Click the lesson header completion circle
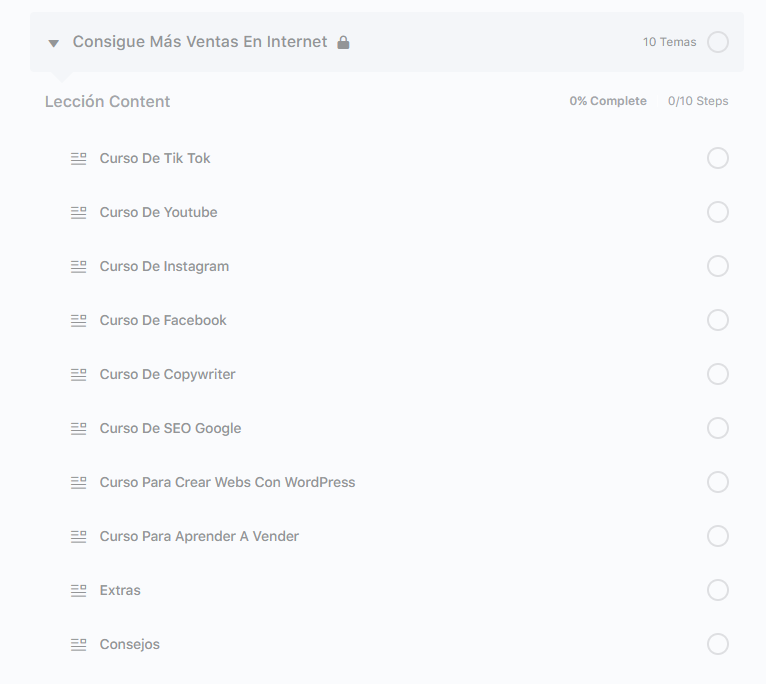Image resolution: width=766 pixels, height=684 pixels. (x=717, y=42)
